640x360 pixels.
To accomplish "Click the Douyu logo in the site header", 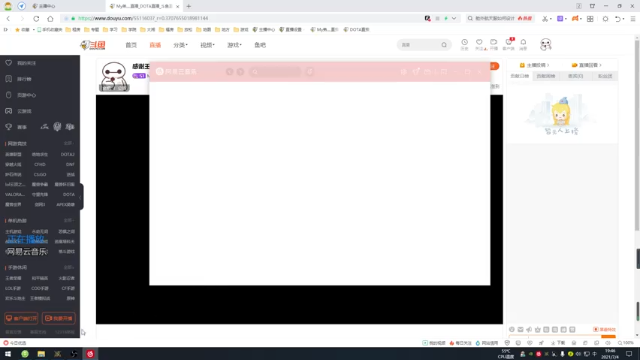I will click(93, 45).
